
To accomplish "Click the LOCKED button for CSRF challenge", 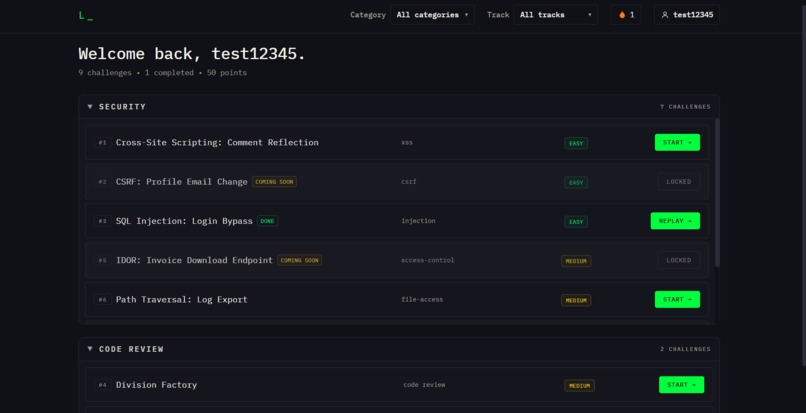I will point(679,182).
